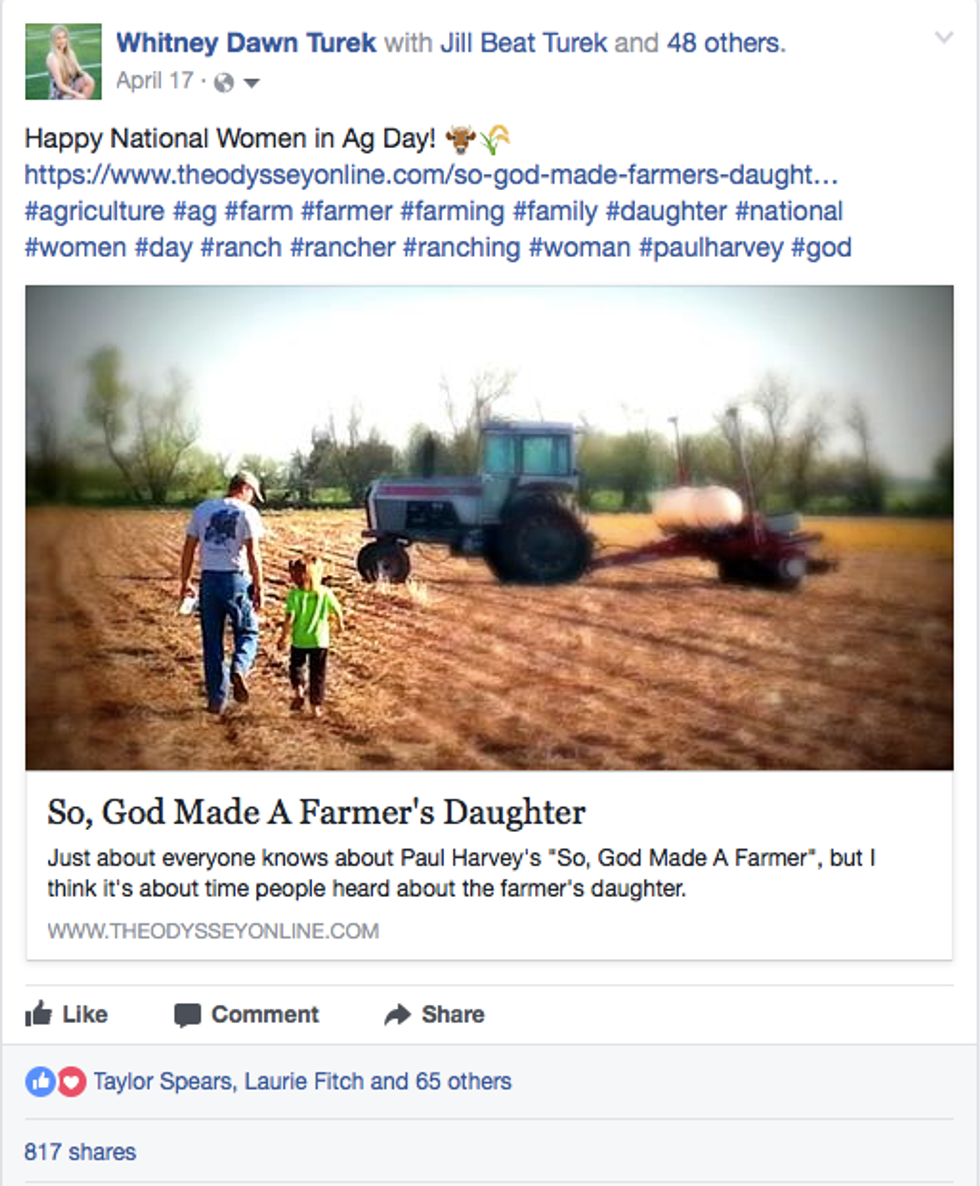Image resolution: width=980 pixels, height=1186 pixels.
Task: View the 817 shares list
Action: (x=80, y=1151)
